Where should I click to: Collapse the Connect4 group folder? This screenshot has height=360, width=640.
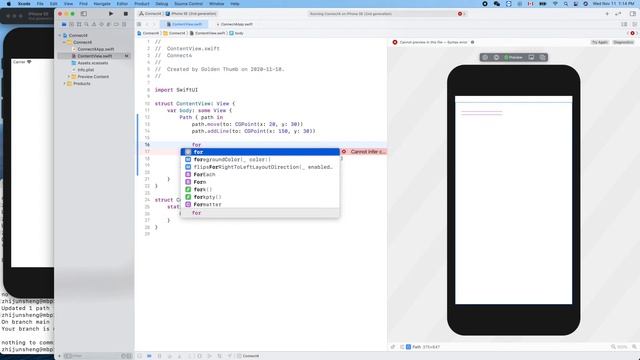[x=64, y=42]
